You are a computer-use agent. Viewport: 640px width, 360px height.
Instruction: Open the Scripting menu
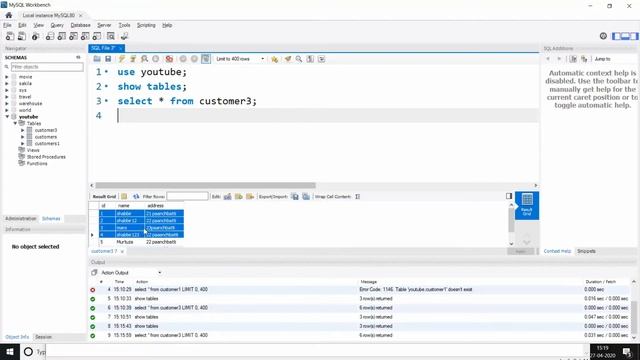[146, 25]
